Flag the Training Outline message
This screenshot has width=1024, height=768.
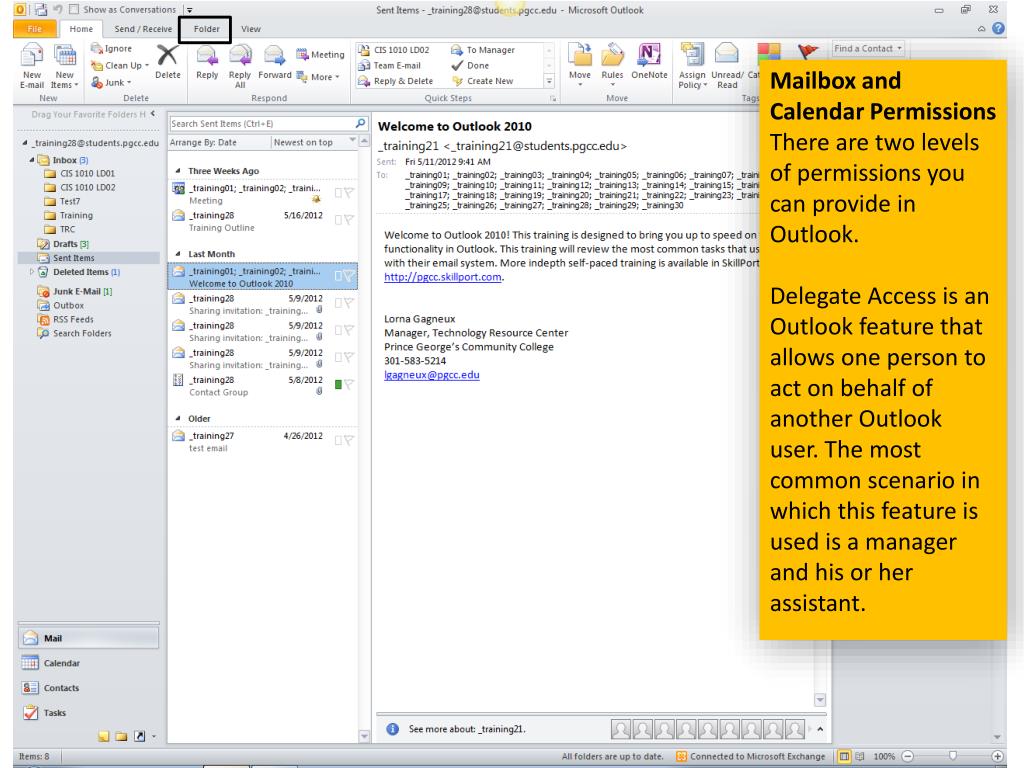[x=349, y=220]
